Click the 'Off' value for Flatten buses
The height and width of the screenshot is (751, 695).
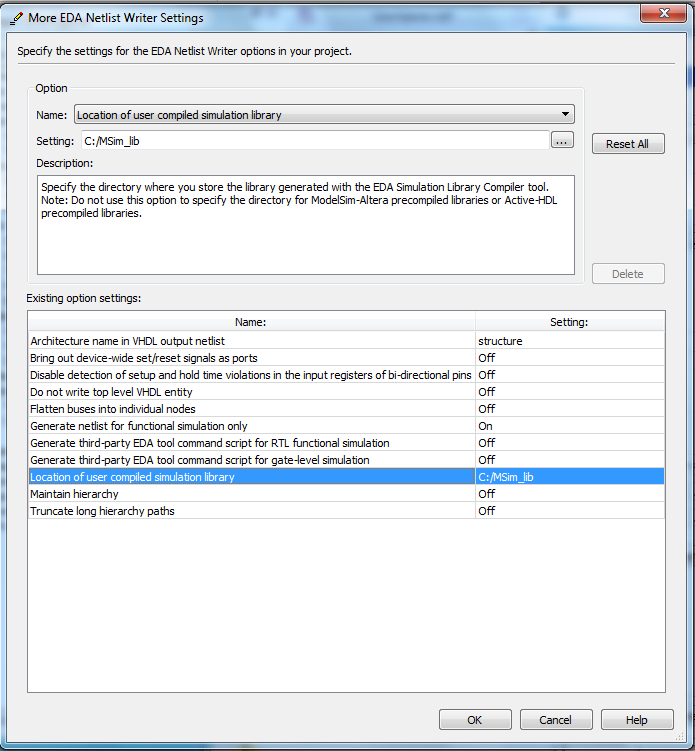[487, 409]
